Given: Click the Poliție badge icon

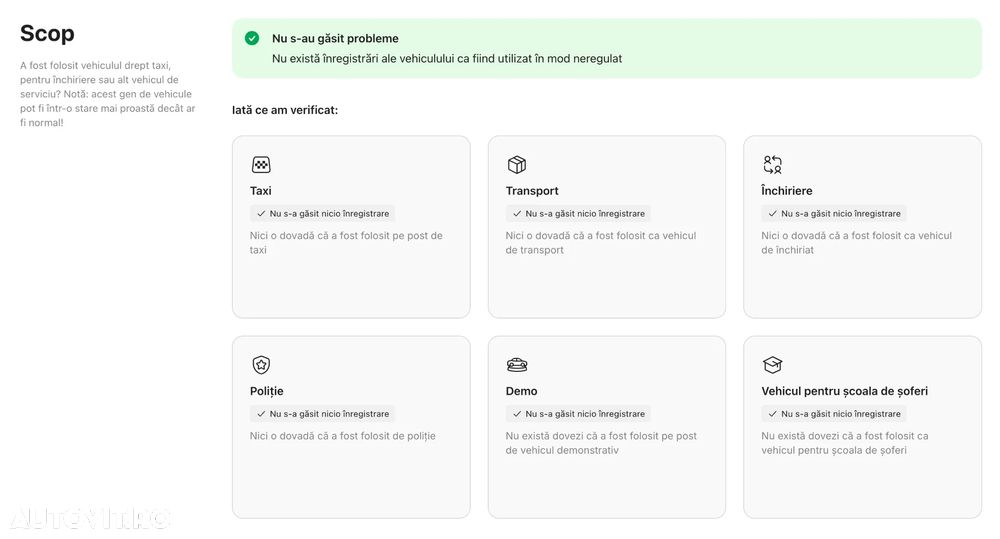Looking at the screenshot, I should point(261,365).
